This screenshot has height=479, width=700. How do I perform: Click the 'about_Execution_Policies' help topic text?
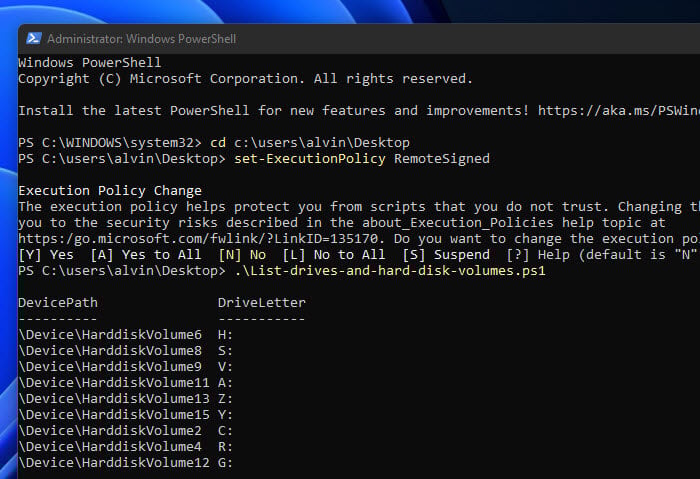point(458,223)
